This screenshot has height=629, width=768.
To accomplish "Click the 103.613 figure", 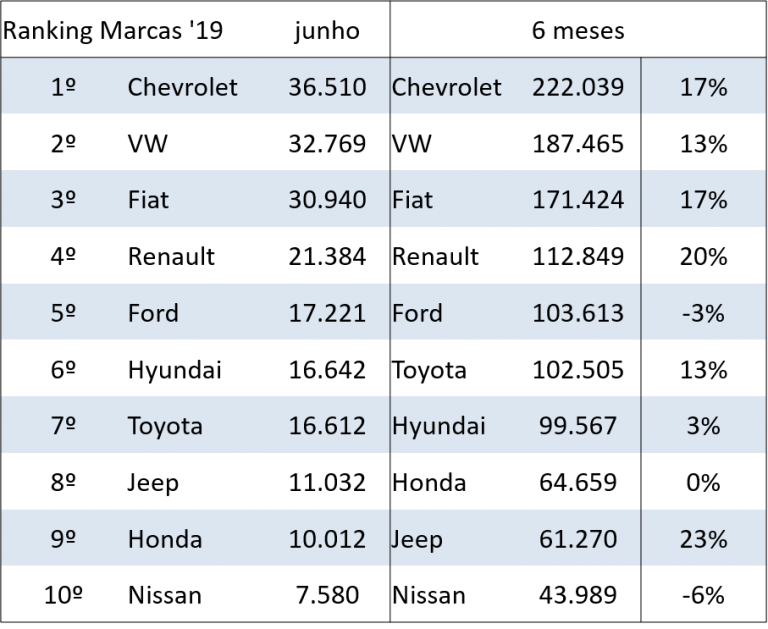I will pos(578,313).
